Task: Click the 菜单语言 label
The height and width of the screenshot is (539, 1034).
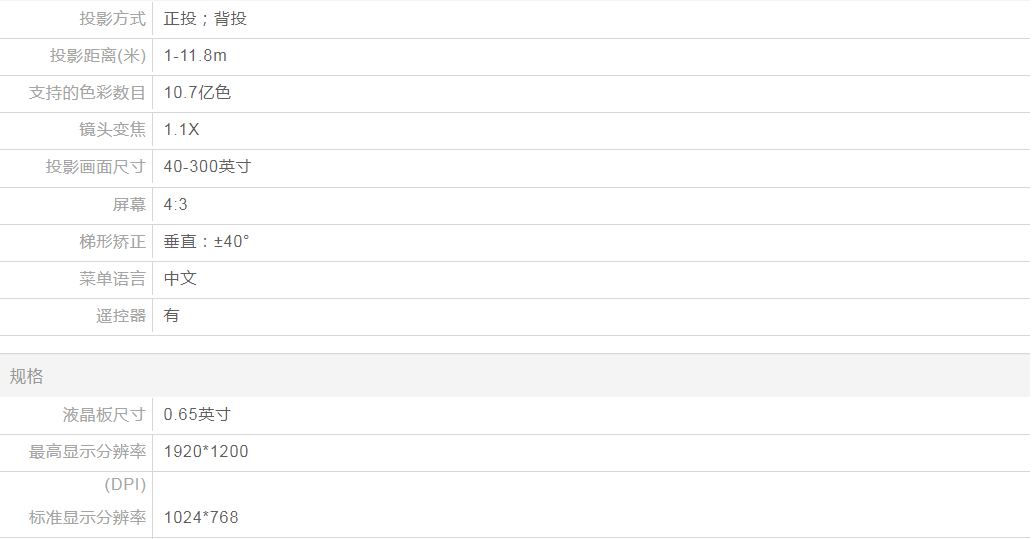Action: (112, 279)
